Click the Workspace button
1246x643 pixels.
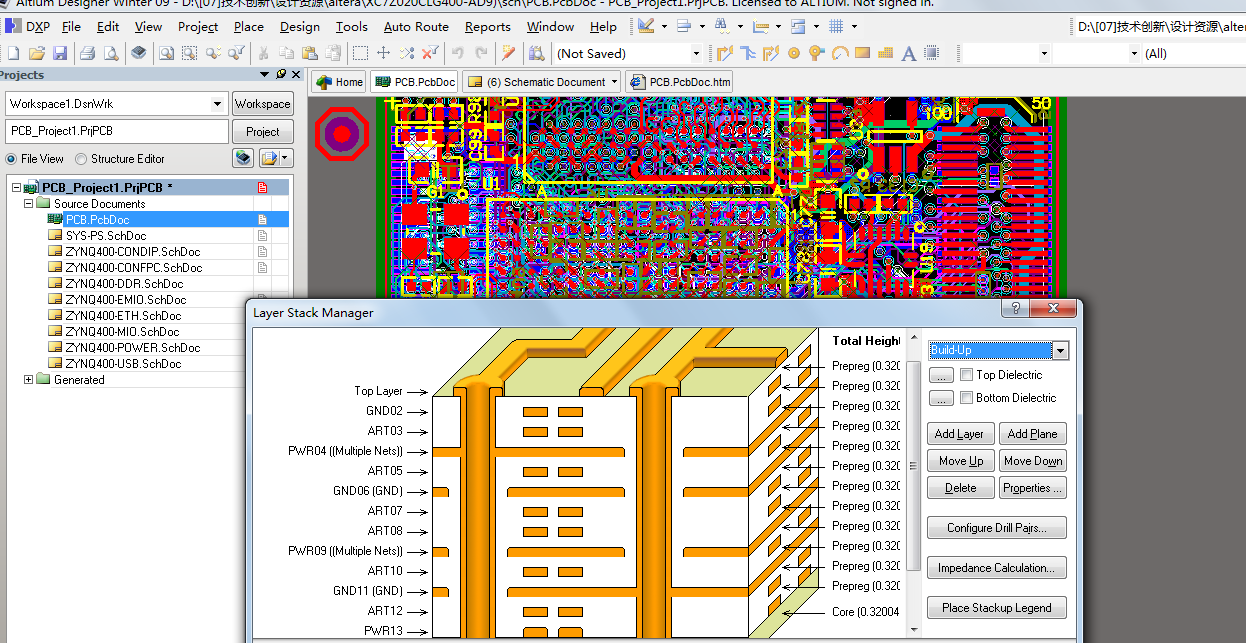tap(262, 104)
